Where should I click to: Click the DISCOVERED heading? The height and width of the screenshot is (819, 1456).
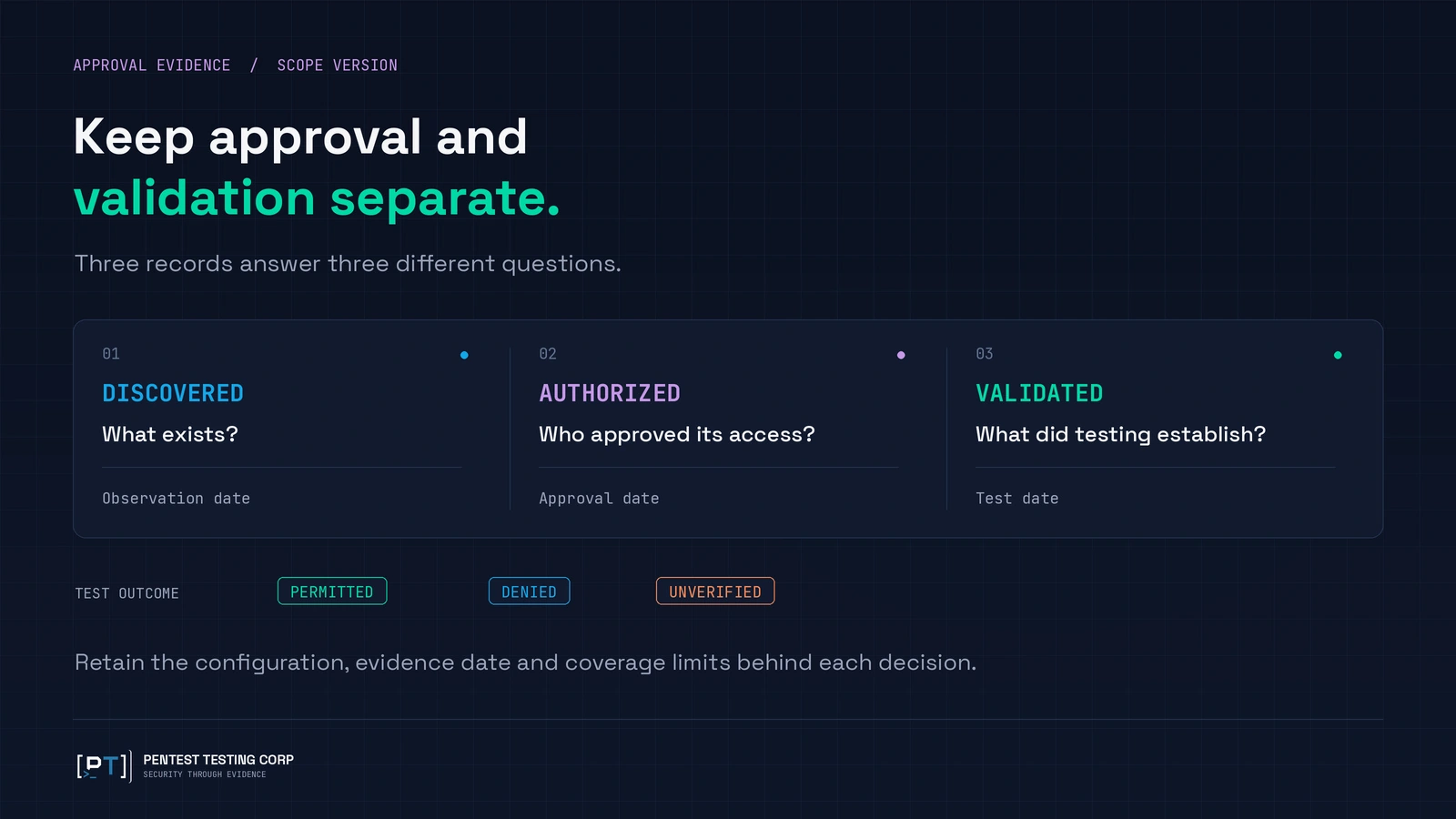tap(173, 393)
